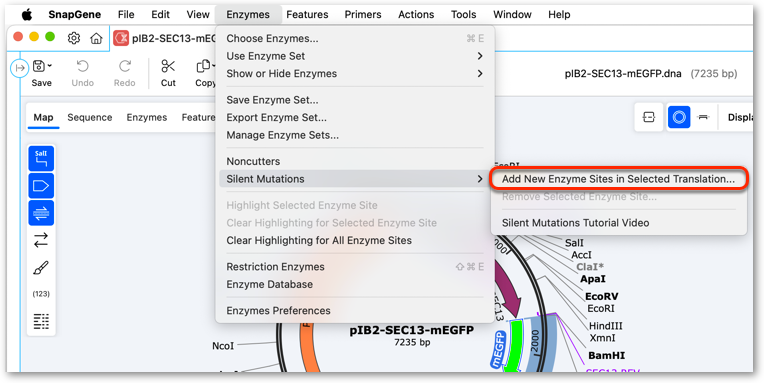Click the Cut scissors icon
This screenshot has width=764, height=383.
[168, 66]
